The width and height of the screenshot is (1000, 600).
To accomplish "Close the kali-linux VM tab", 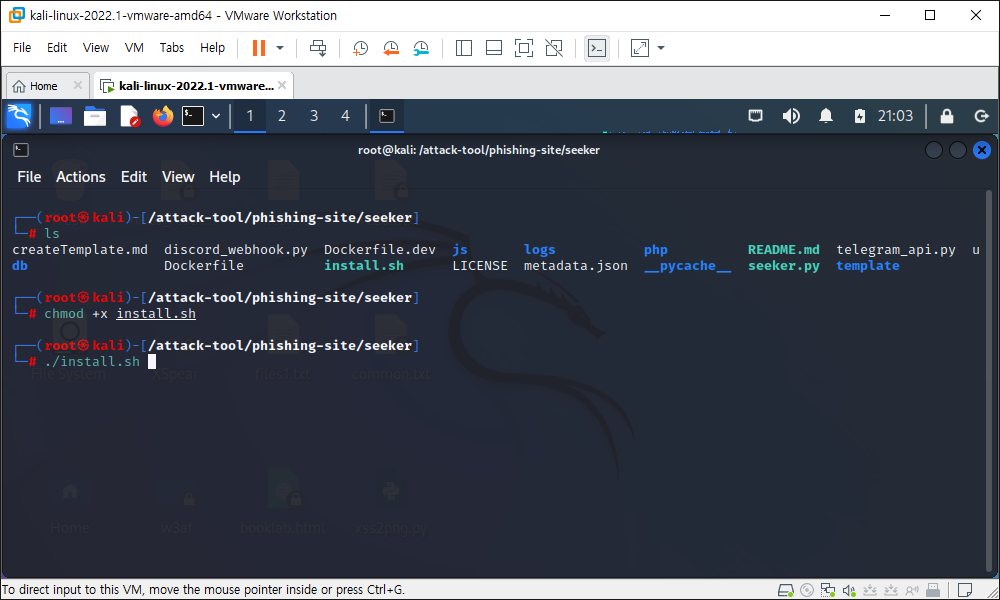I will tap(282, 85).
